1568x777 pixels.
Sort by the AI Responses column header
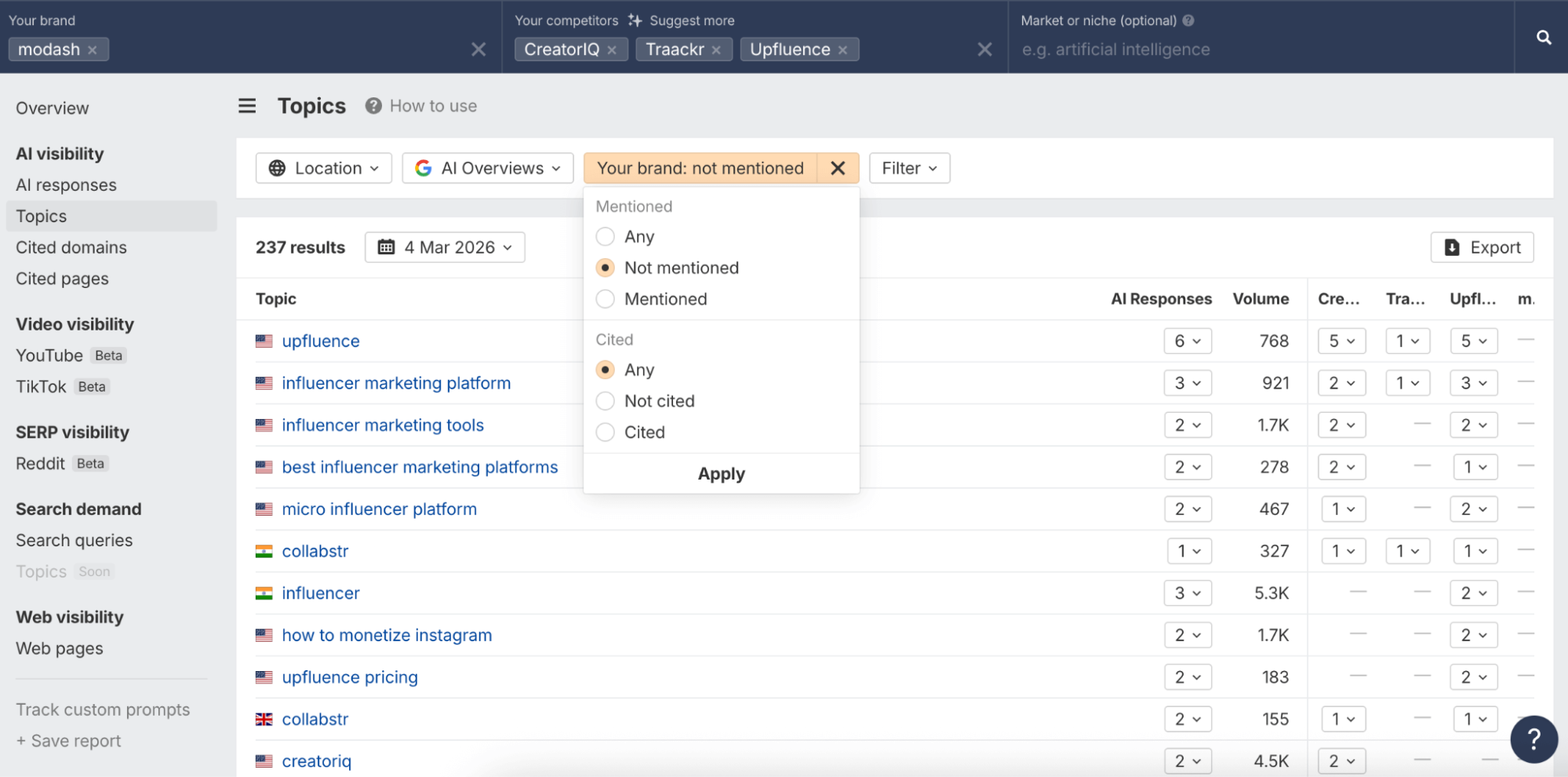[1161, 299]
